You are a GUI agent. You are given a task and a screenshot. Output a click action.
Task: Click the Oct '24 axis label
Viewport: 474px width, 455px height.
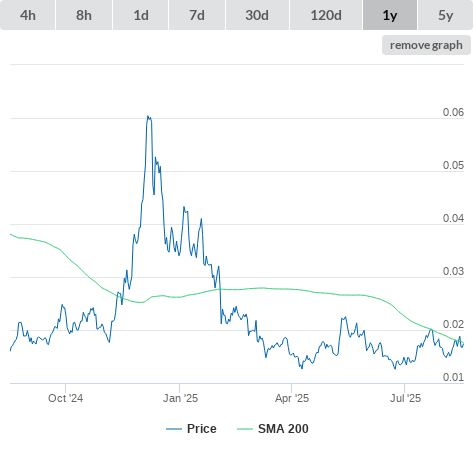pyautogui.click(x=65, y=398)
